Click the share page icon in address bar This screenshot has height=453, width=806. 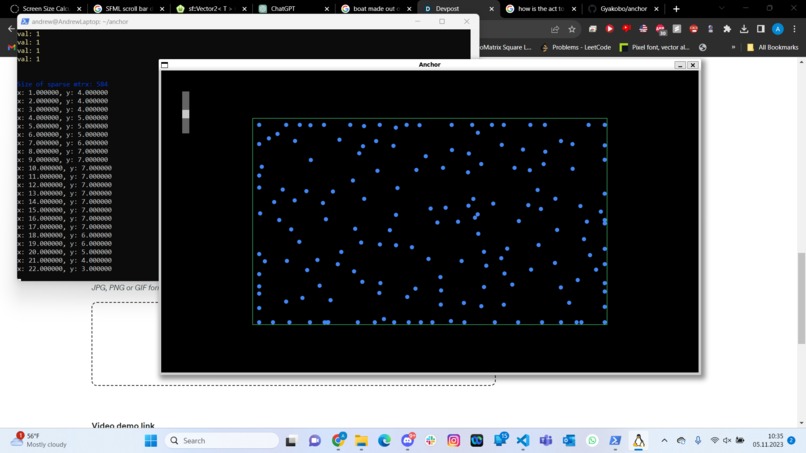[x=555, y=29]
